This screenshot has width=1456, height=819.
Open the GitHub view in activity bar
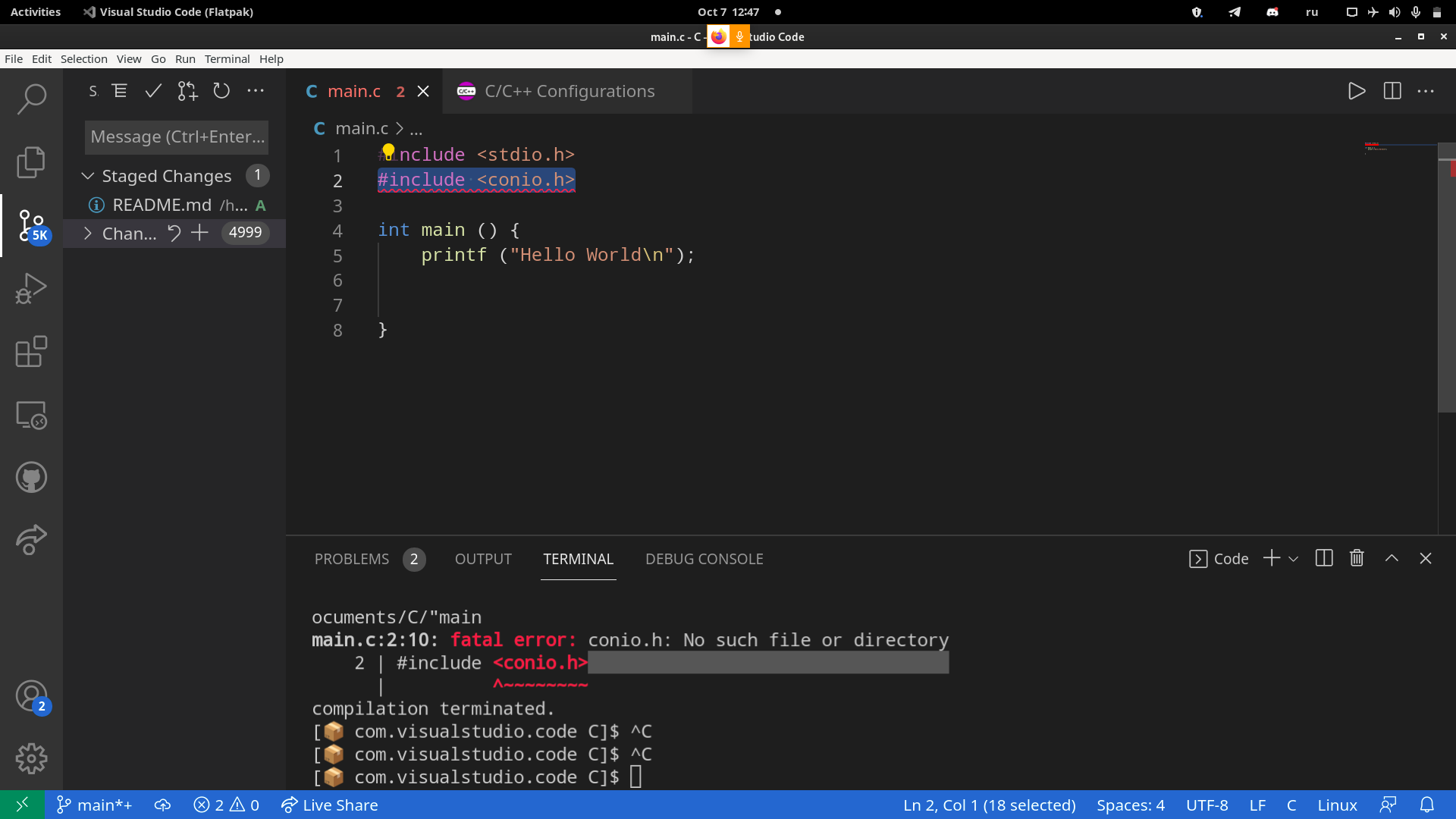point(31,478)
